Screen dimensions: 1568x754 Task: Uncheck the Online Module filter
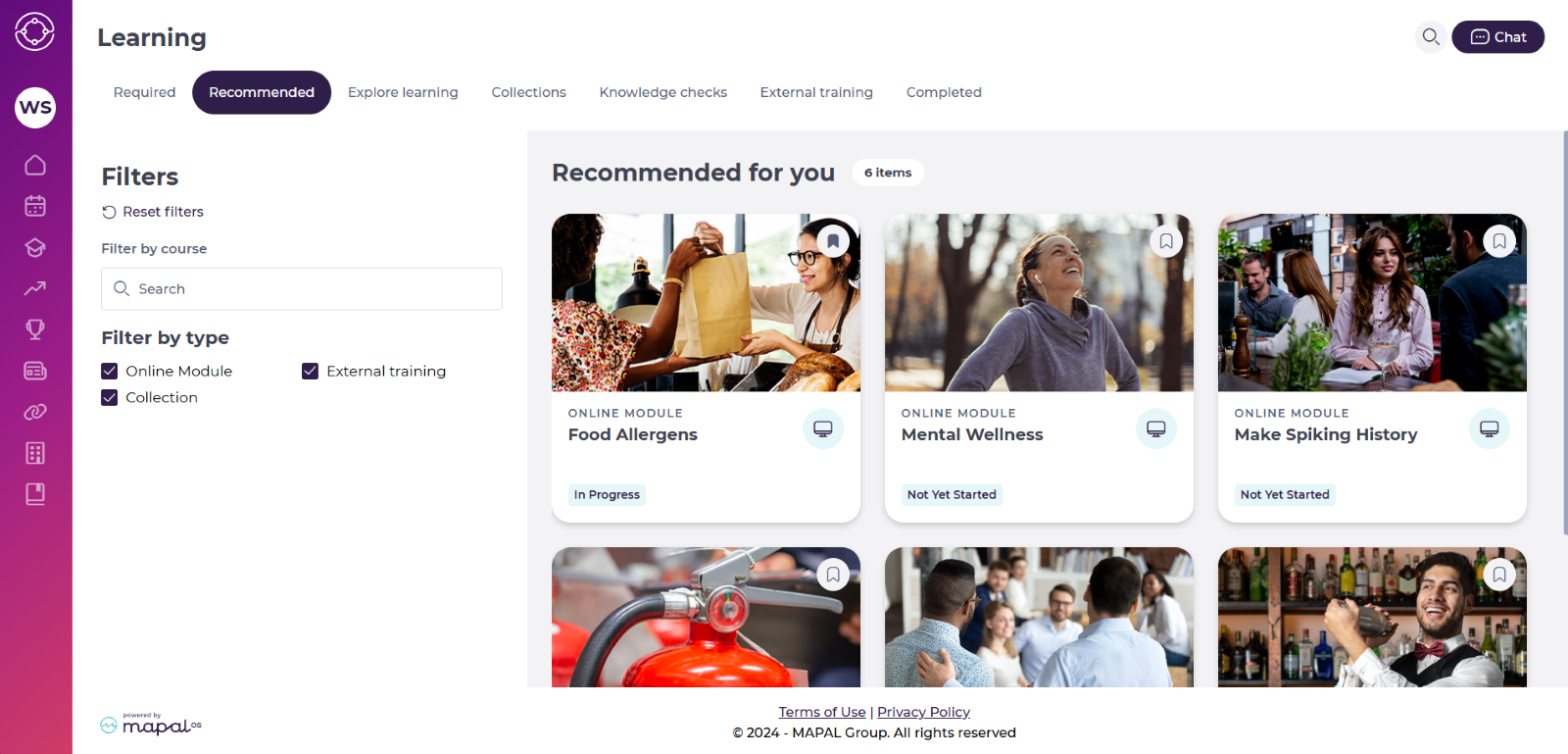pos(110,371)
